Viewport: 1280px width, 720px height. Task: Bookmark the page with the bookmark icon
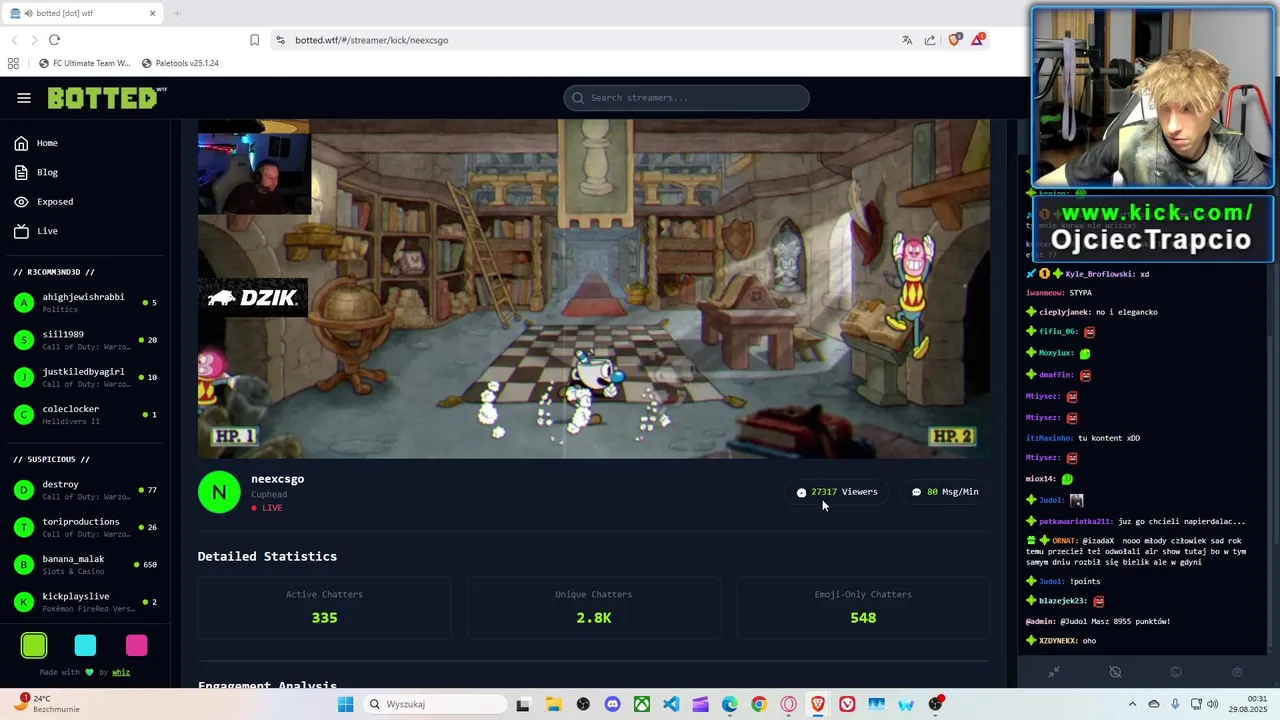coord(254,40)
